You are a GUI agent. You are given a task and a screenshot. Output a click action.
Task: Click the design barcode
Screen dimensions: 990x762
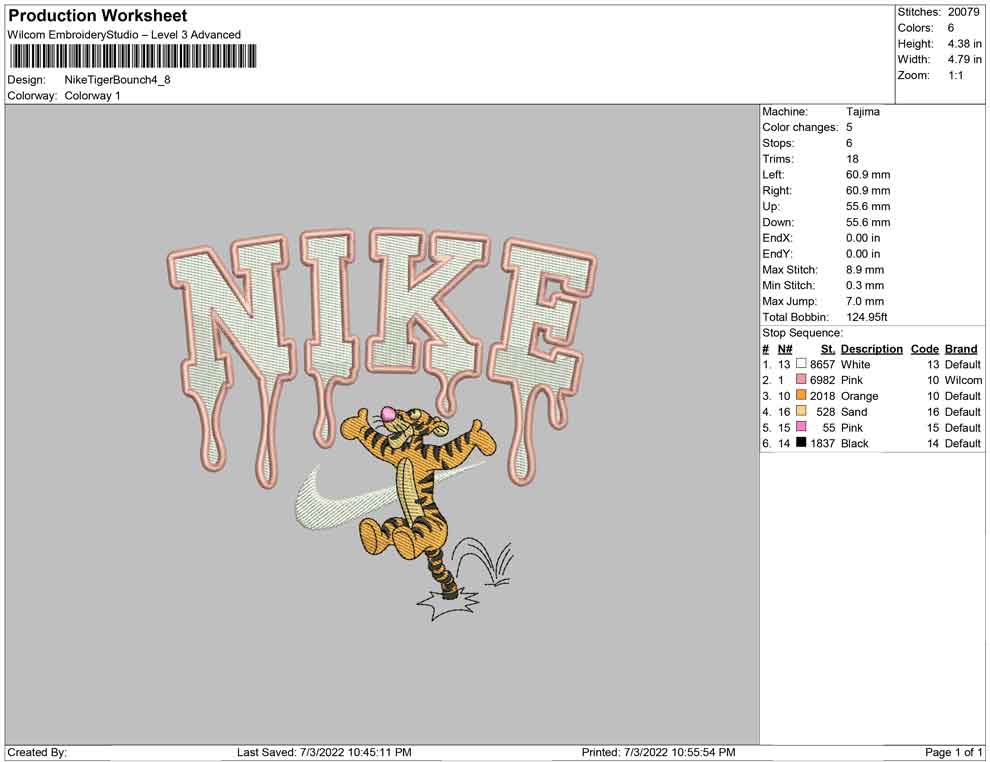click(x=133, y=56)
